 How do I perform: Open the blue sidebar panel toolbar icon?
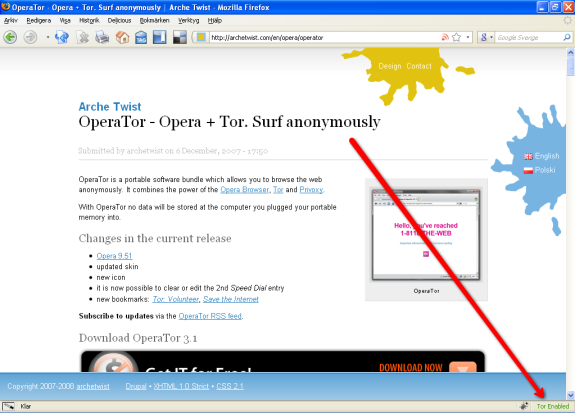(x=160, y=37)
